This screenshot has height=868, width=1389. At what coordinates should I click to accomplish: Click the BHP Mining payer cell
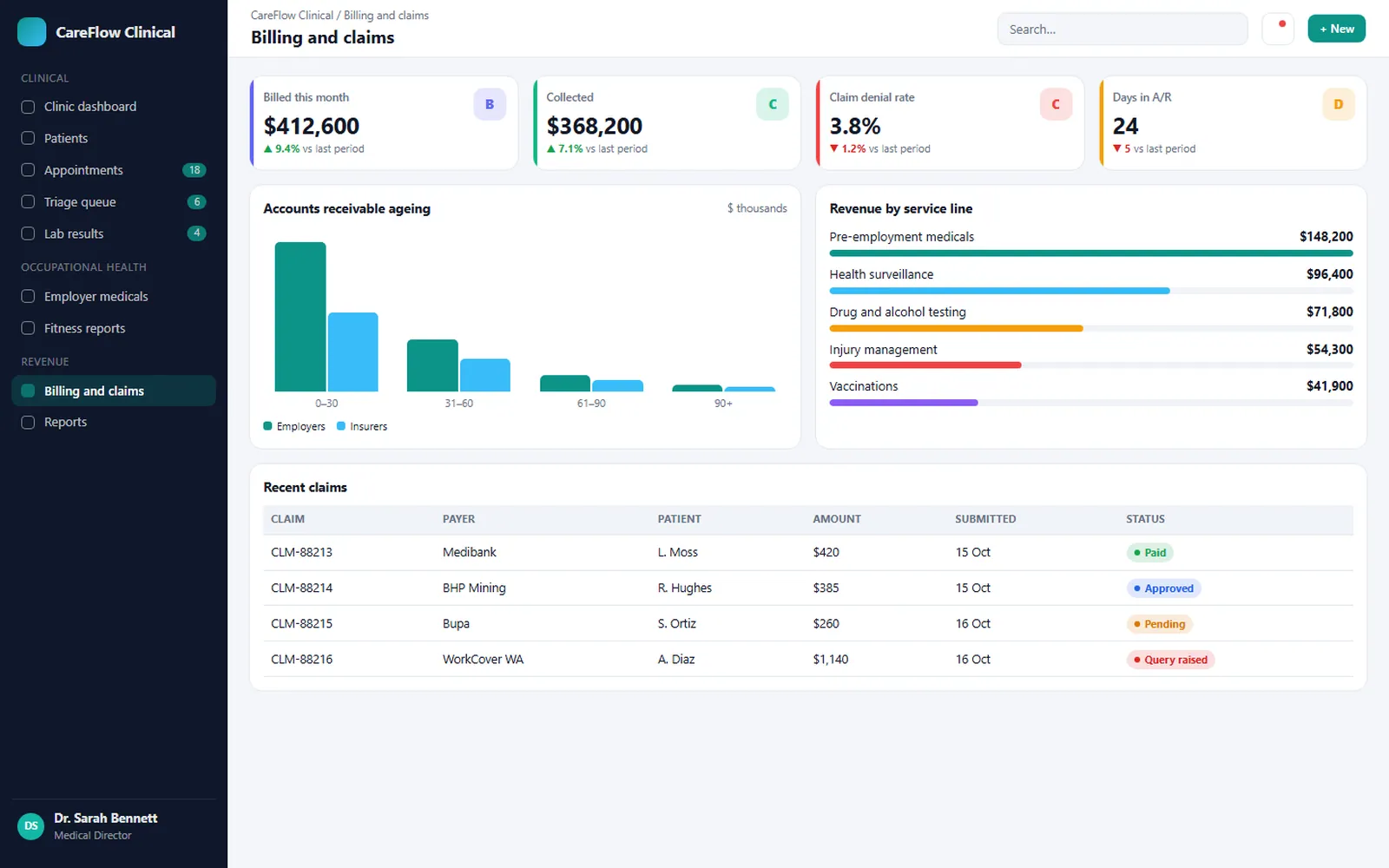click(474, 588)
